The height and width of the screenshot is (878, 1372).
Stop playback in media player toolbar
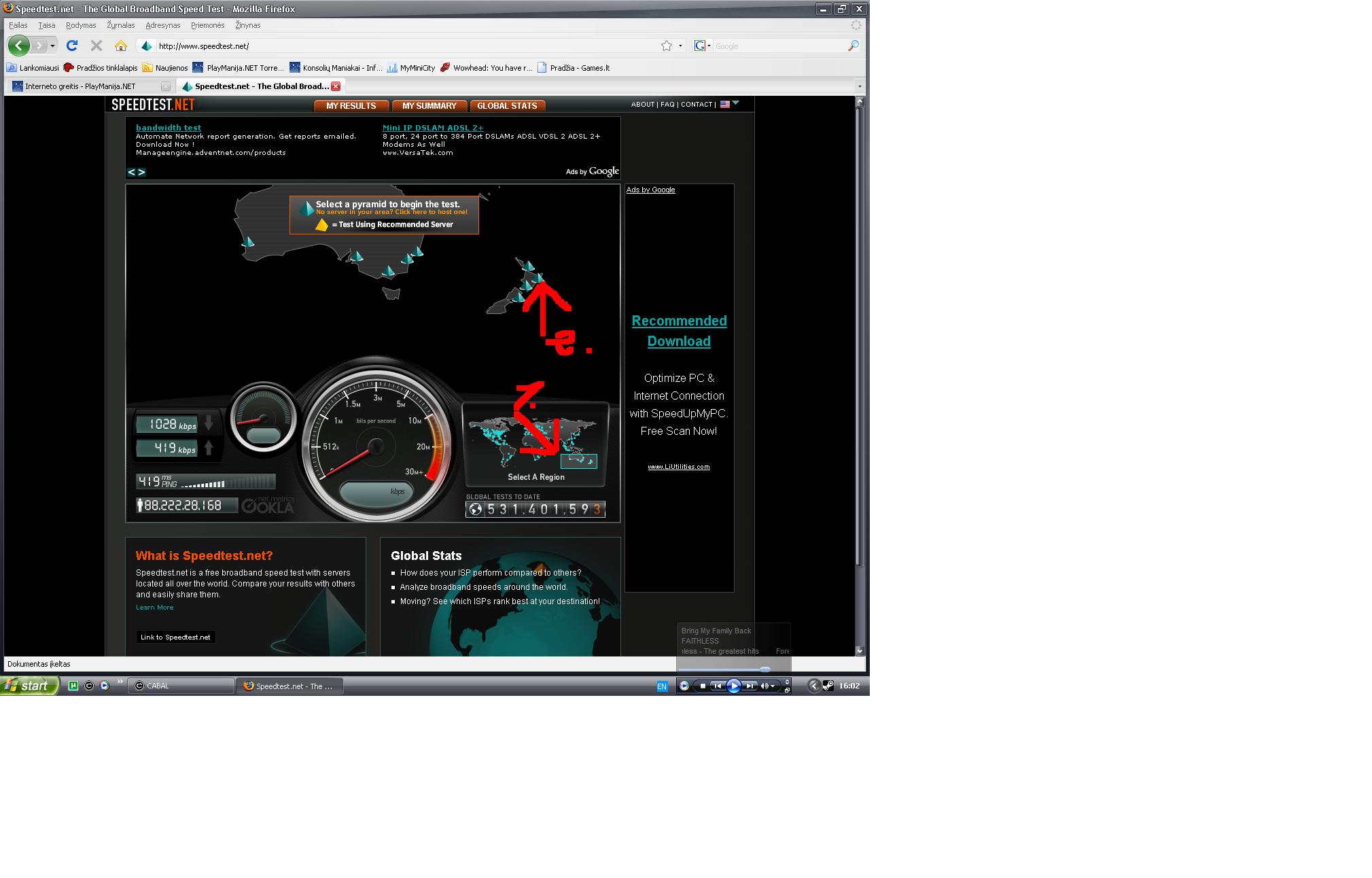[x=703, y=686]
